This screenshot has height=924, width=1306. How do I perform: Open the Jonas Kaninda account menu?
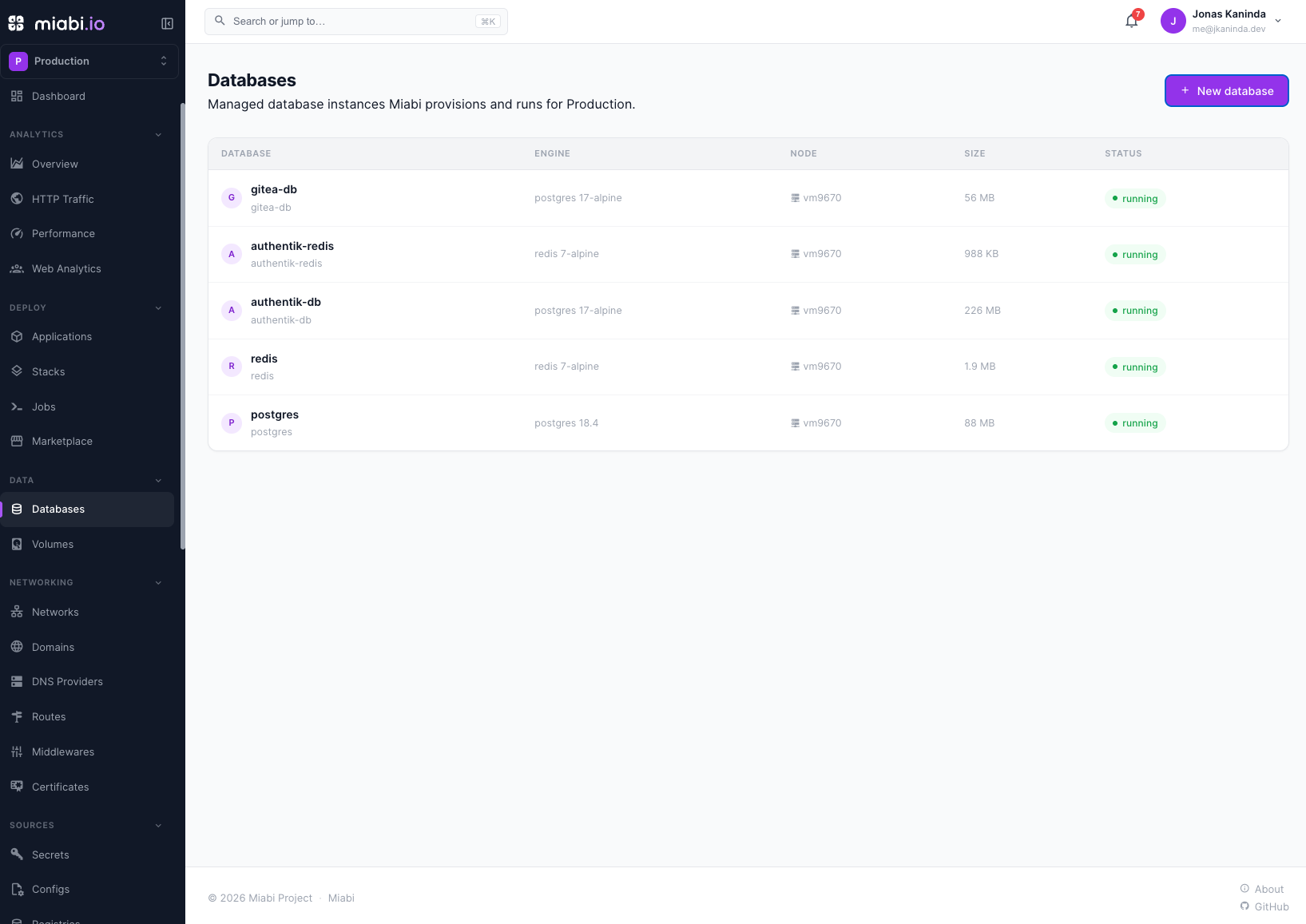1222,22
